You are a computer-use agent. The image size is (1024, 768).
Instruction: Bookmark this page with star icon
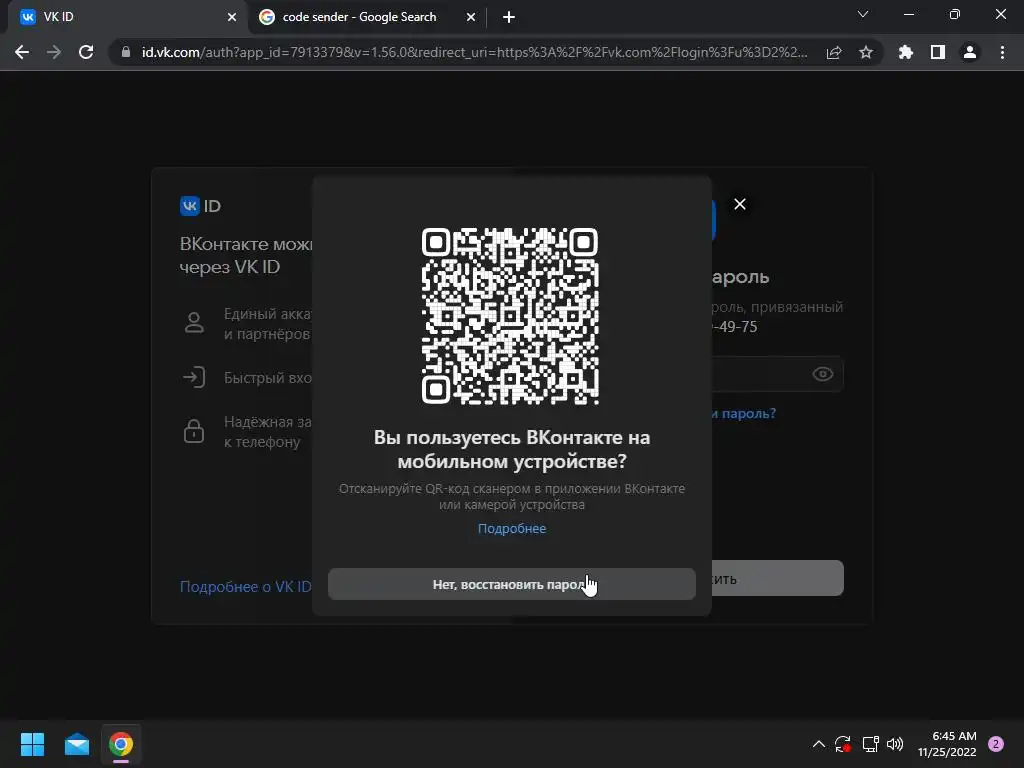(x=866, y=52)
